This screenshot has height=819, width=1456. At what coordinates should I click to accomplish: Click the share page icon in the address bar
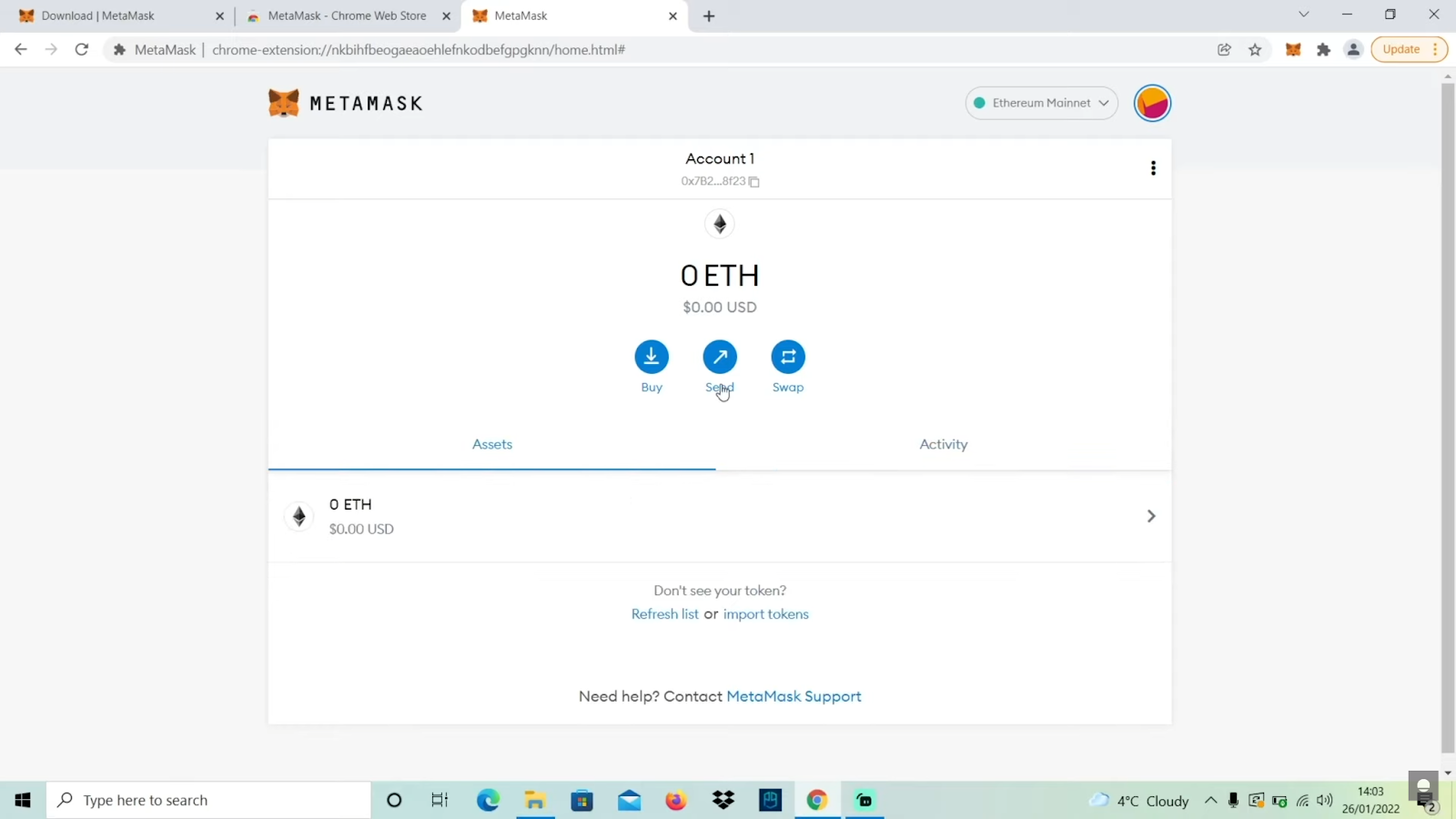click(x=1225, y=50)
